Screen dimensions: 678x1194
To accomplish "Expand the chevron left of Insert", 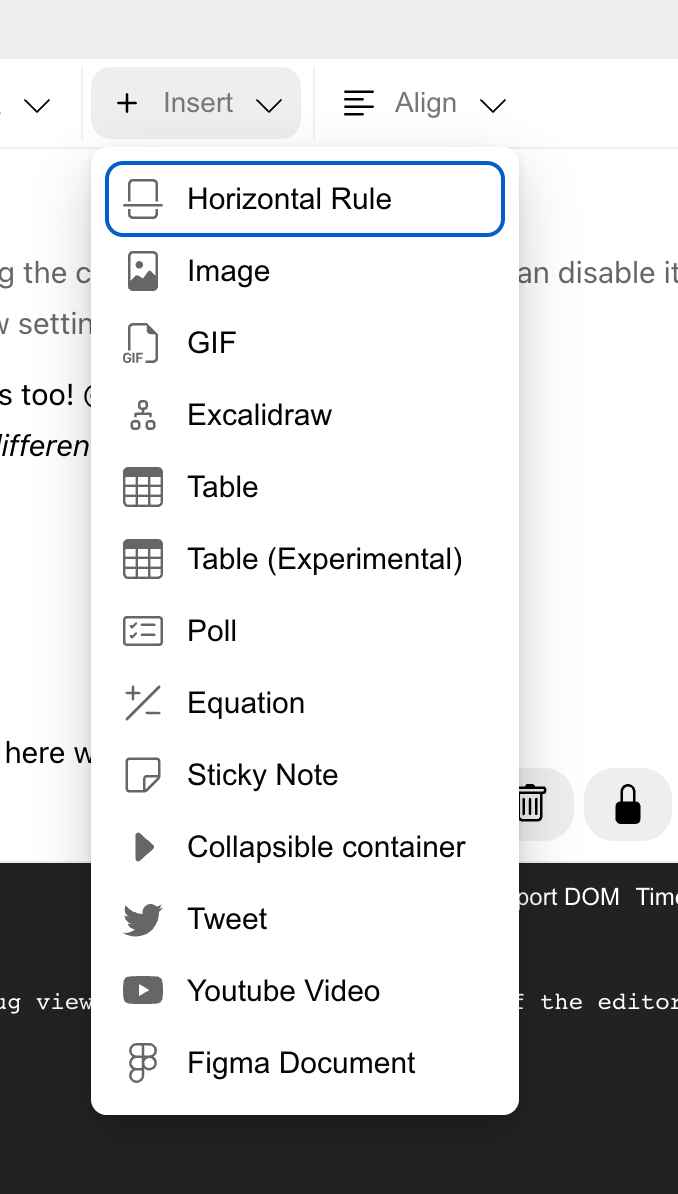I will click(x=37, y=104).
